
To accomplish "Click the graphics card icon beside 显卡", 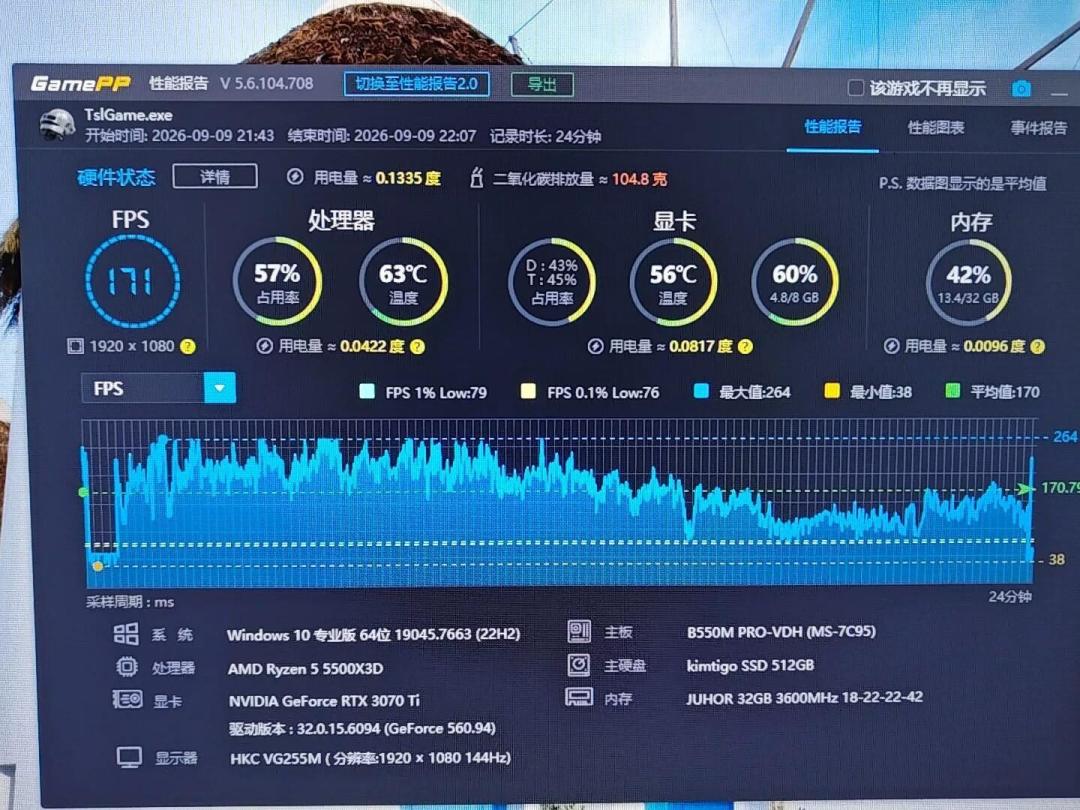I will coord(127,700).
